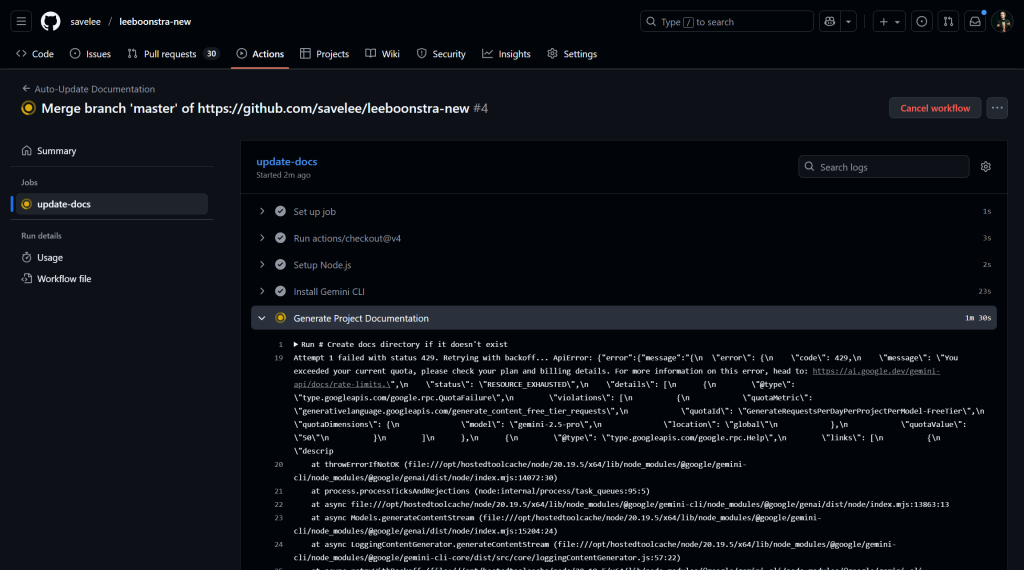Click the '1m 30s' step duration
This screenshot has width=1024, height=570.
point(978,318)
